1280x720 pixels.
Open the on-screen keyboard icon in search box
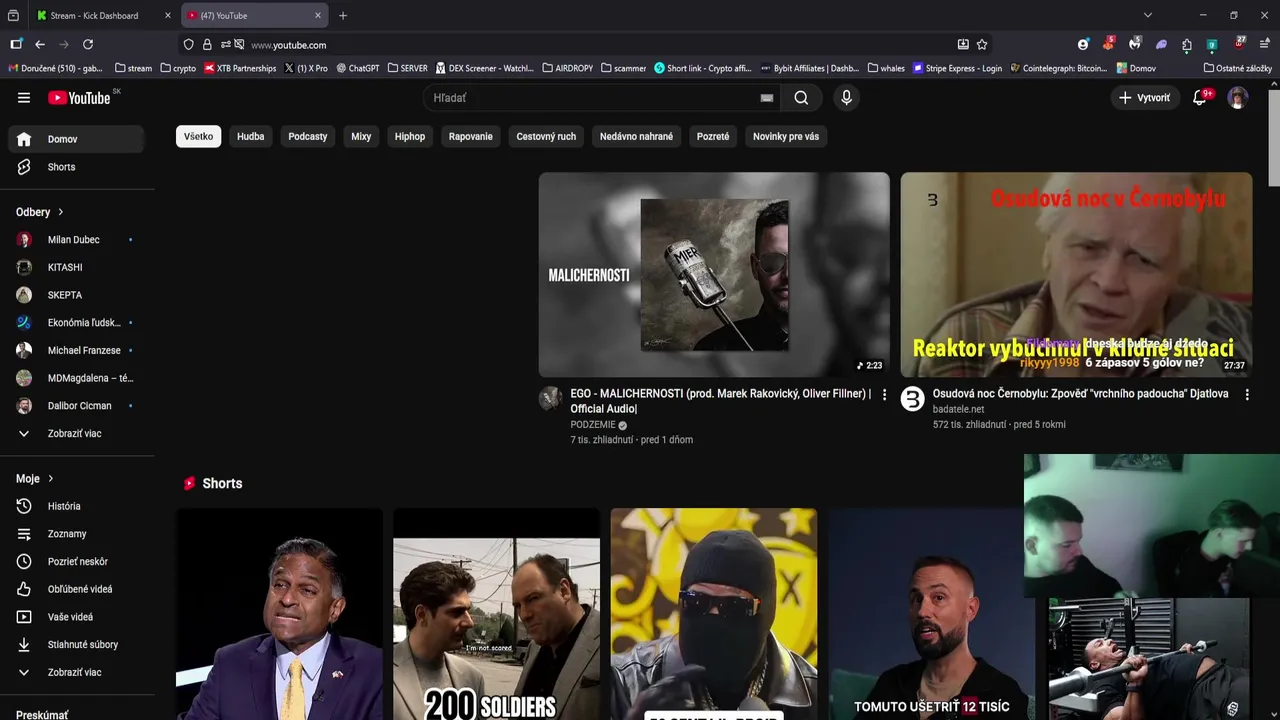tap(767, 98)
